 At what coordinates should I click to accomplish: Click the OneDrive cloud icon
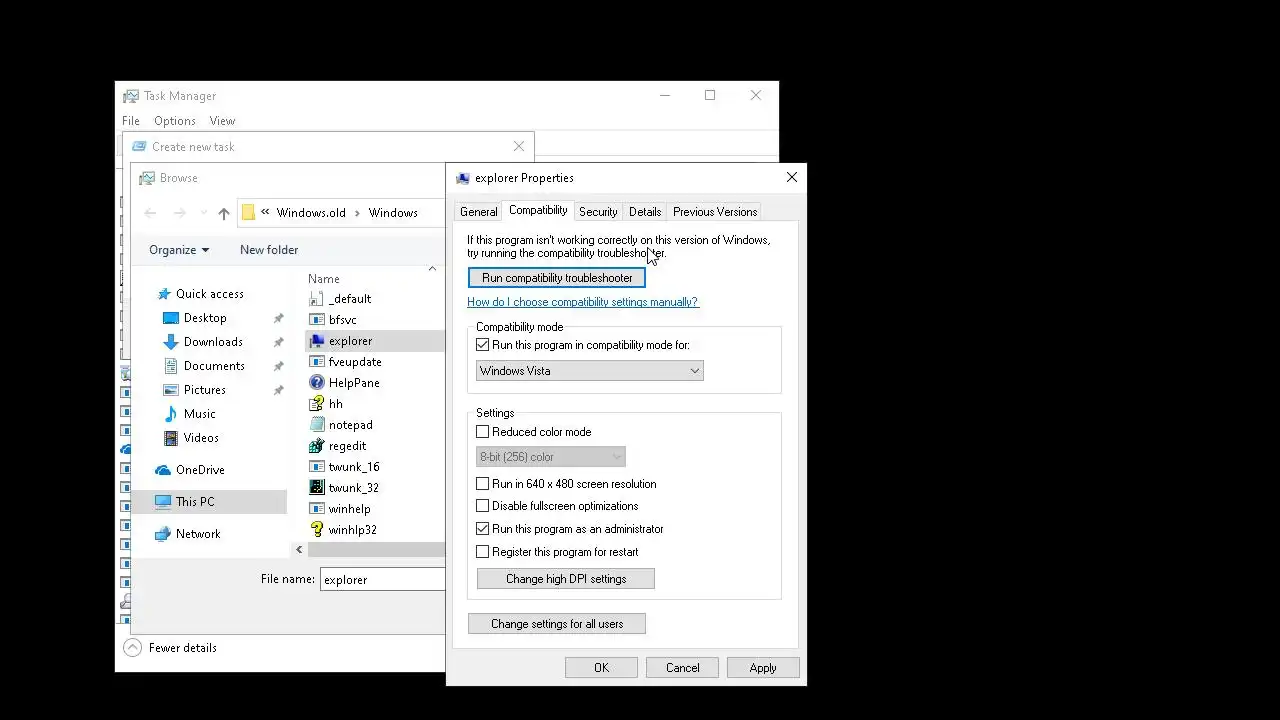click(163, 470)
